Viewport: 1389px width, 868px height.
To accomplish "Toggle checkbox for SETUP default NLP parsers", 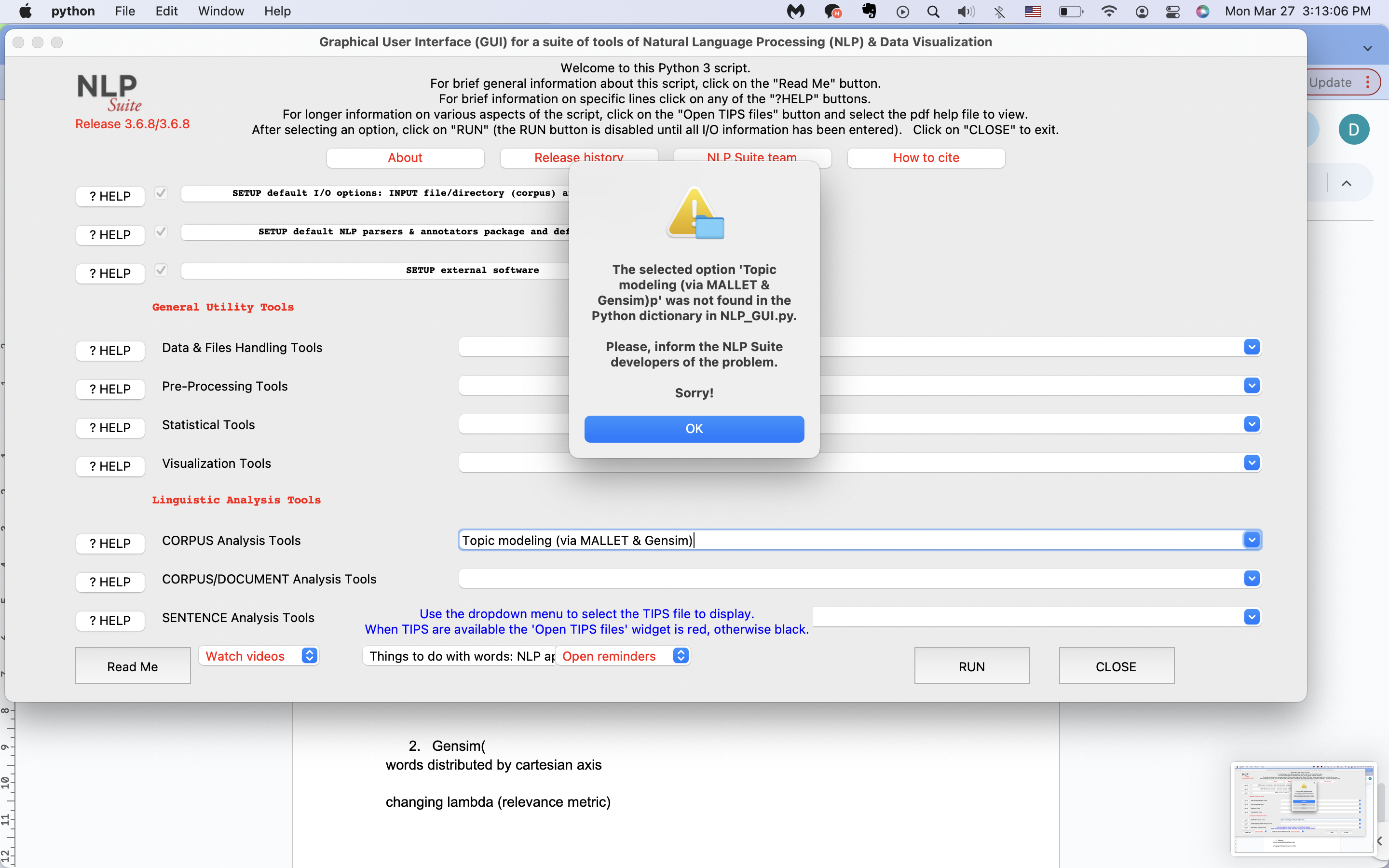I will (161, 231).
